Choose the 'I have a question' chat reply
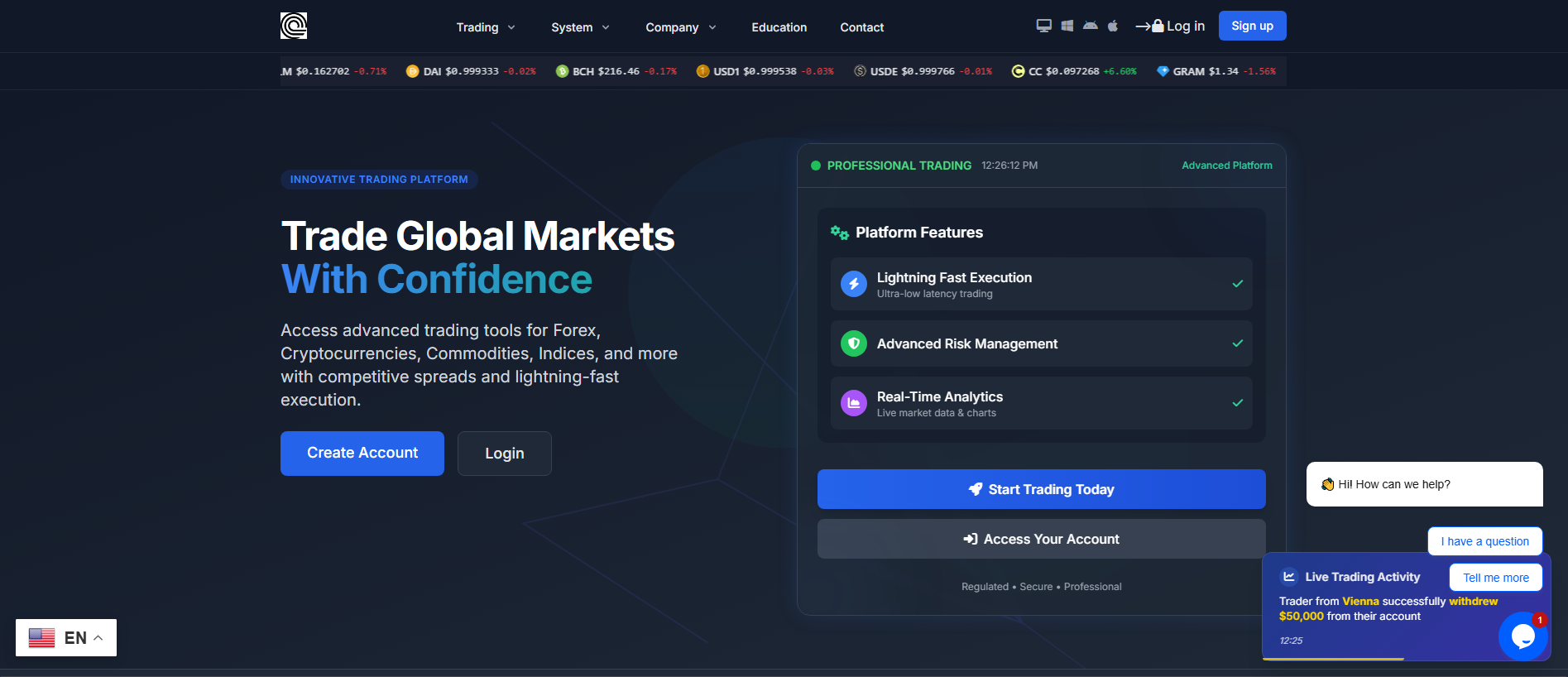Viewport: 1568px width, 677px height. (1485, 541)
